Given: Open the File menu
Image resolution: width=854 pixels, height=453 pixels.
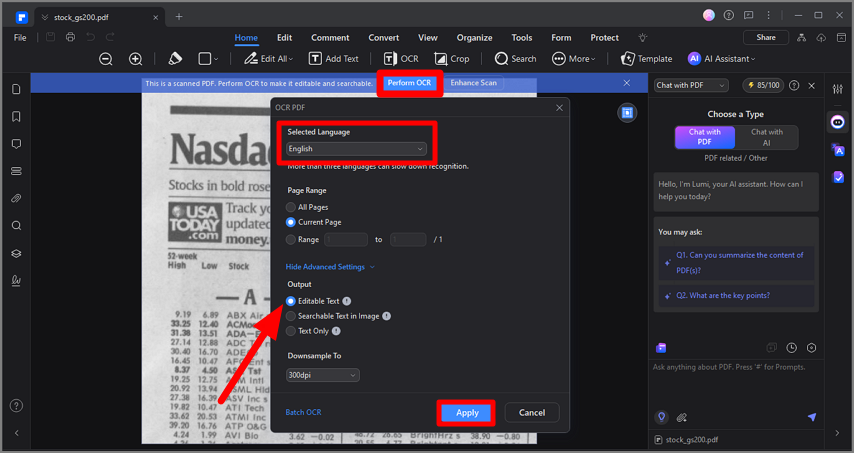Looking at the screenshot, I should 20,38.
